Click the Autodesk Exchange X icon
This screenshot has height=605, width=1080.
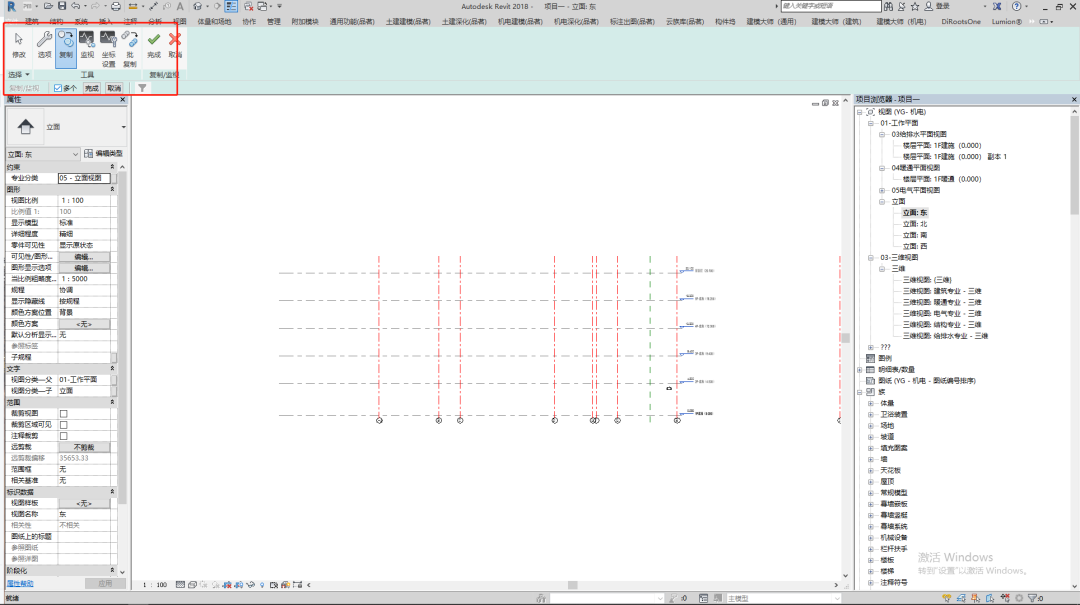[x=997, y=6]
